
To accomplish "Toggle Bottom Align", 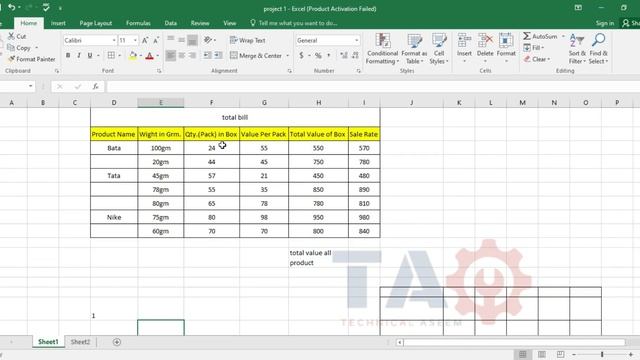I will 192,40.
